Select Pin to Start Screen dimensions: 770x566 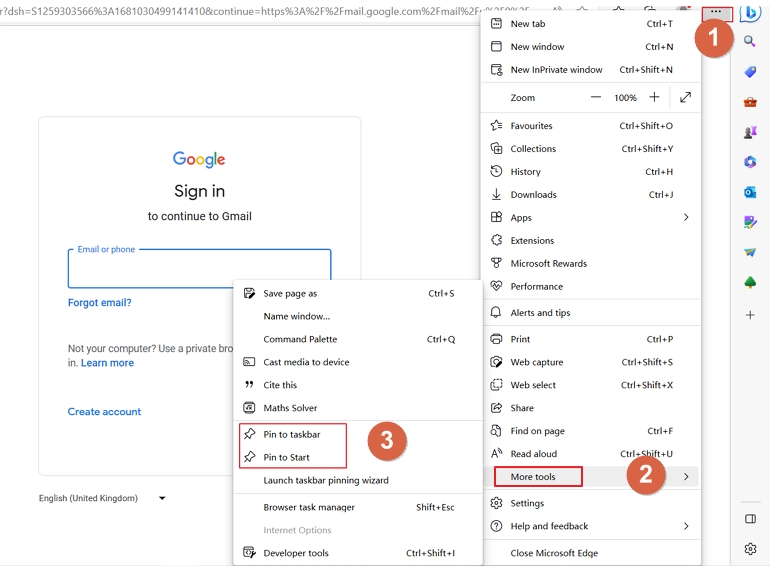(358, 458)
